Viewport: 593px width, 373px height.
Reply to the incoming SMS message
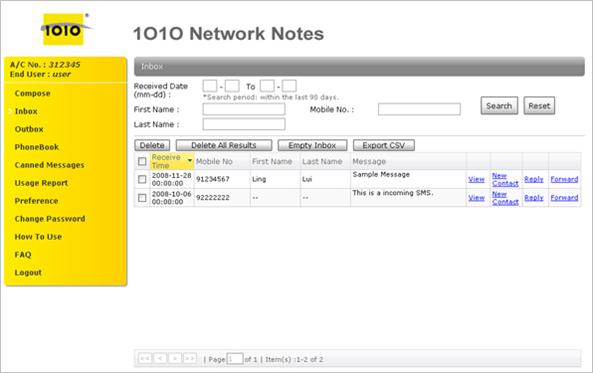tap(534, 198)
